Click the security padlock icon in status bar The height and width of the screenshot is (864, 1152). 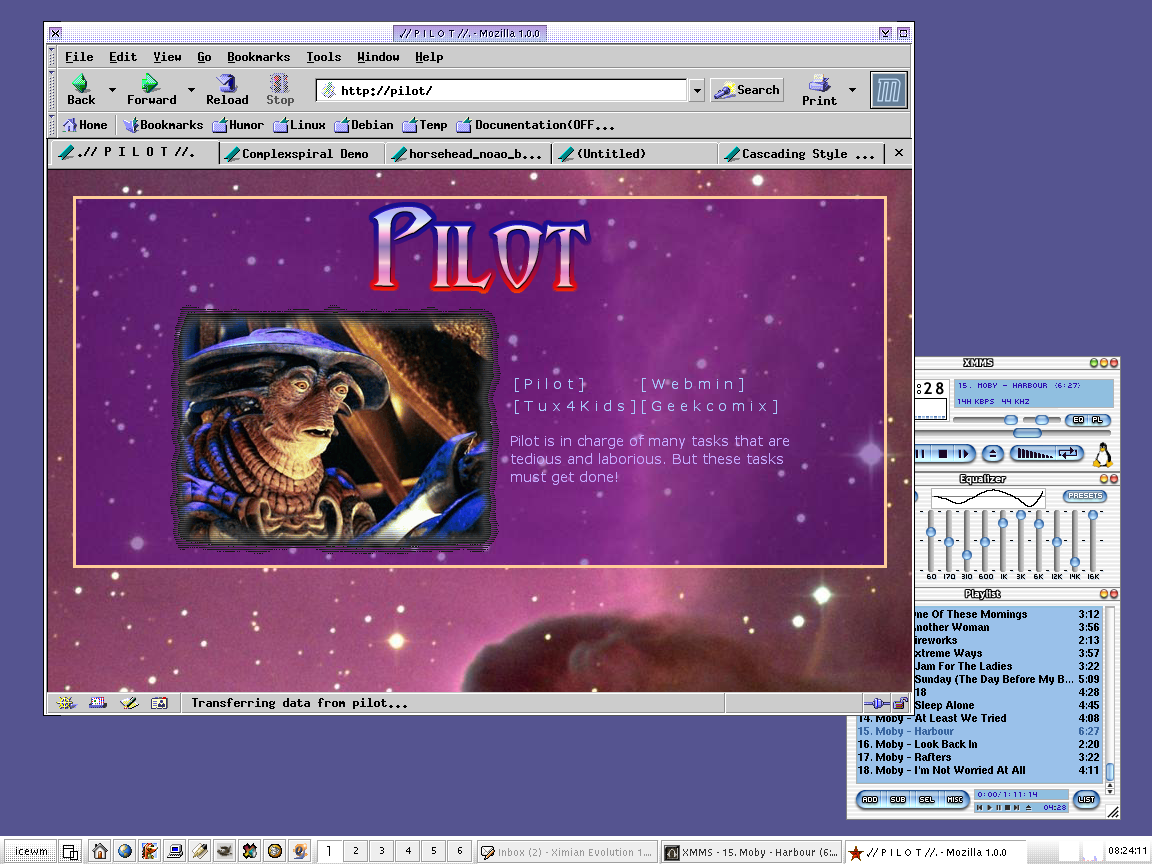tap(900, 703)
